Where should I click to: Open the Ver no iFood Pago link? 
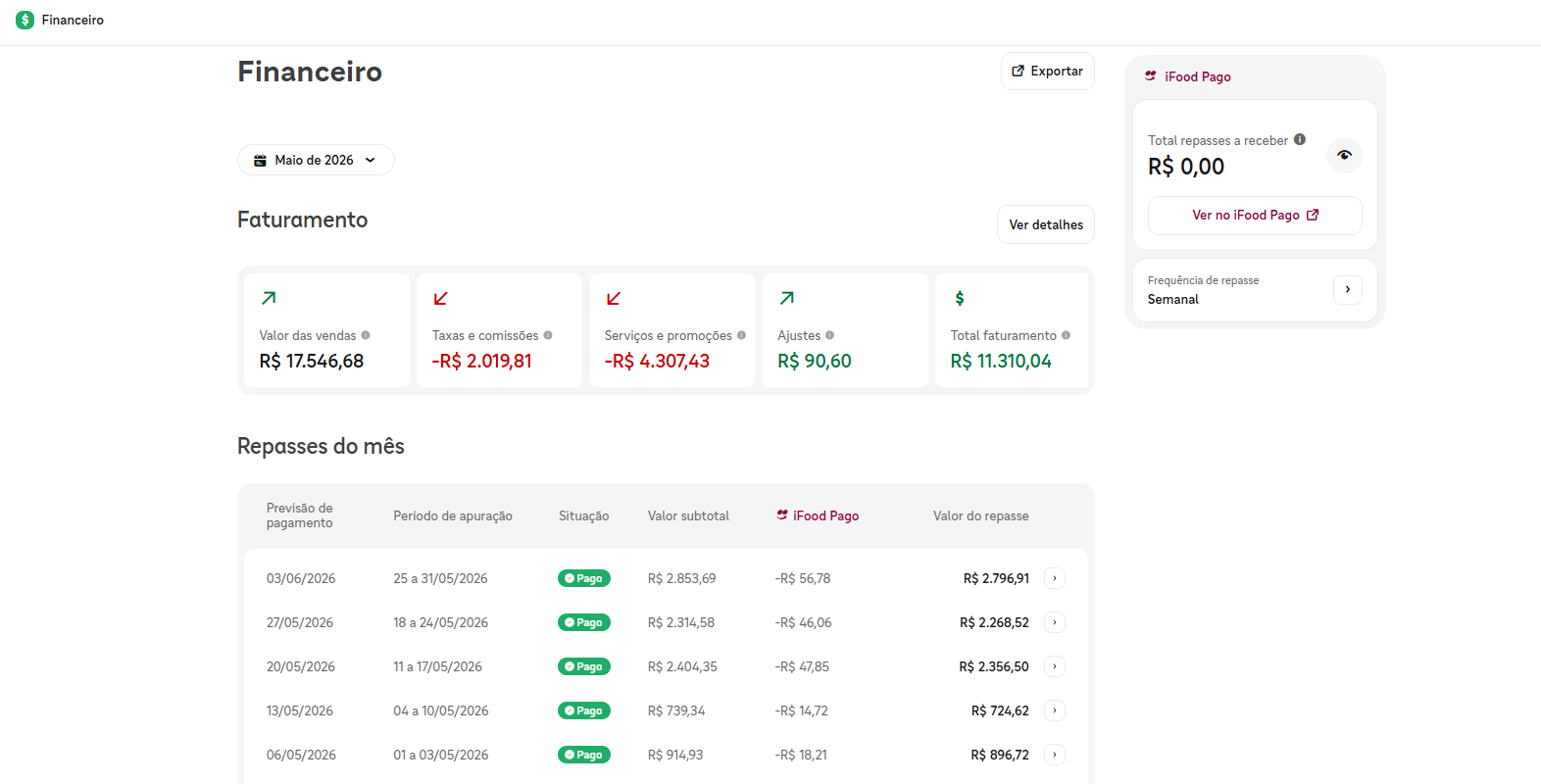pos(1255,216)
